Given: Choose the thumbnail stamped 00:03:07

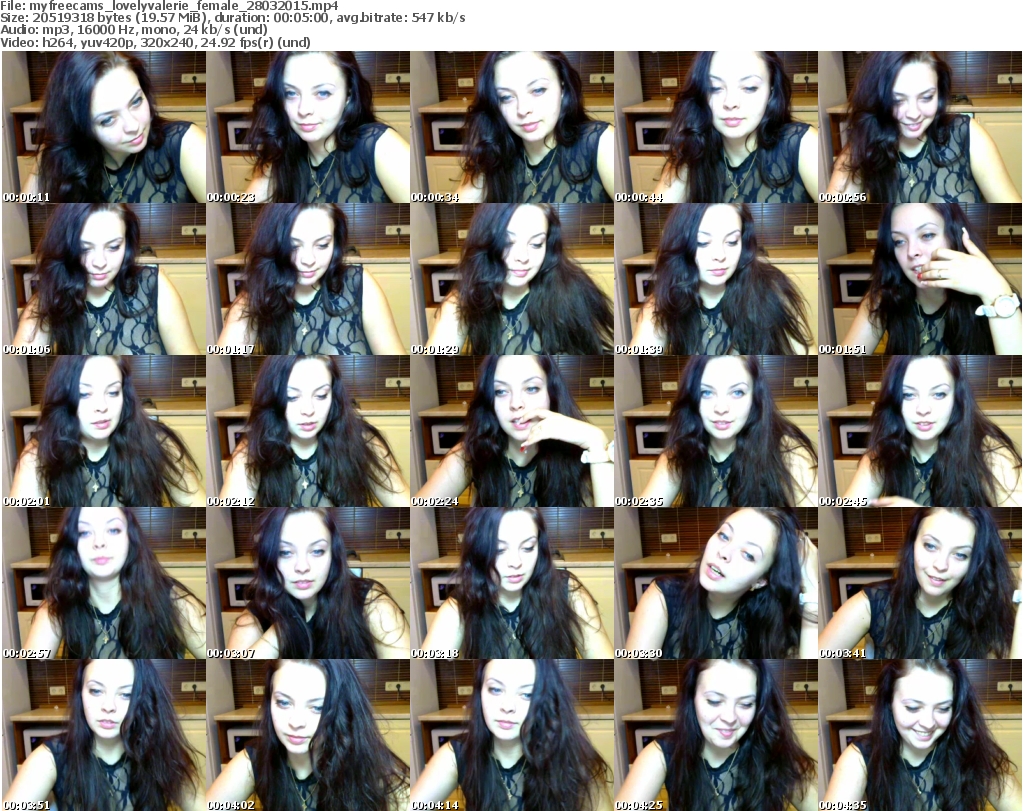Looking at the screenshot, I should pos(308,583).
